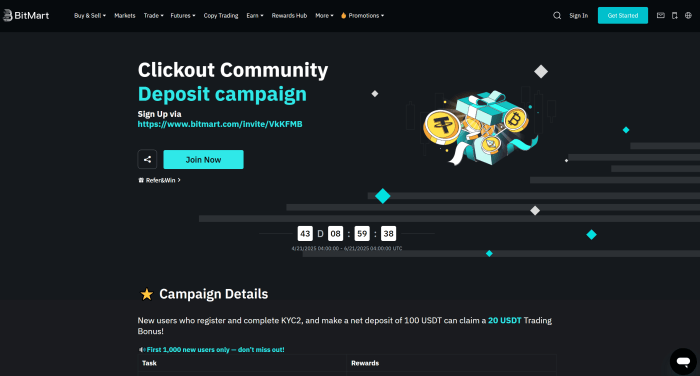Expand the Buy & Sell dropdown
This screenshot has width=700, height=376.
point(90,16)
